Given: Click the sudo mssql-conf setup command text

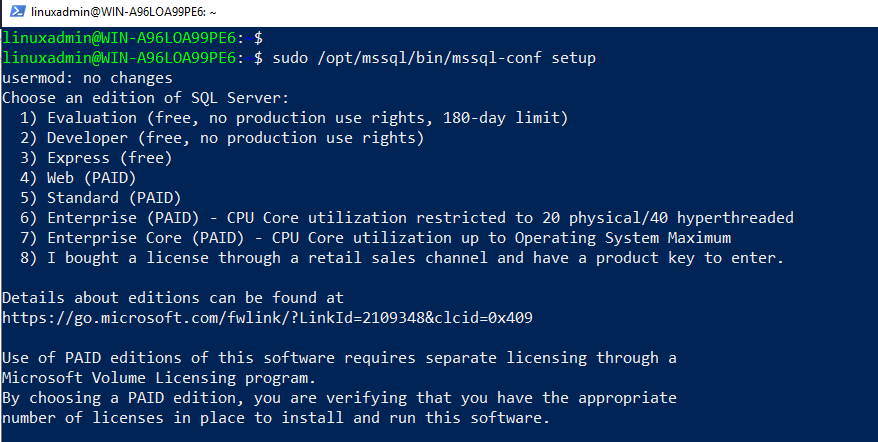Looking at the screenshot, I should pyautogui.click(x=425, y=58).
